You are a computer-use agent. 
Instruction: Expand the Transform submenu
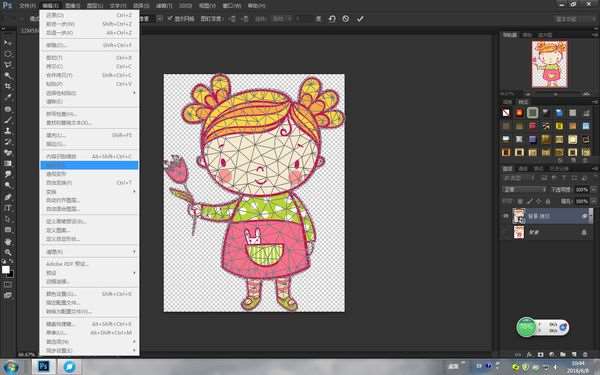pos(89,191)
